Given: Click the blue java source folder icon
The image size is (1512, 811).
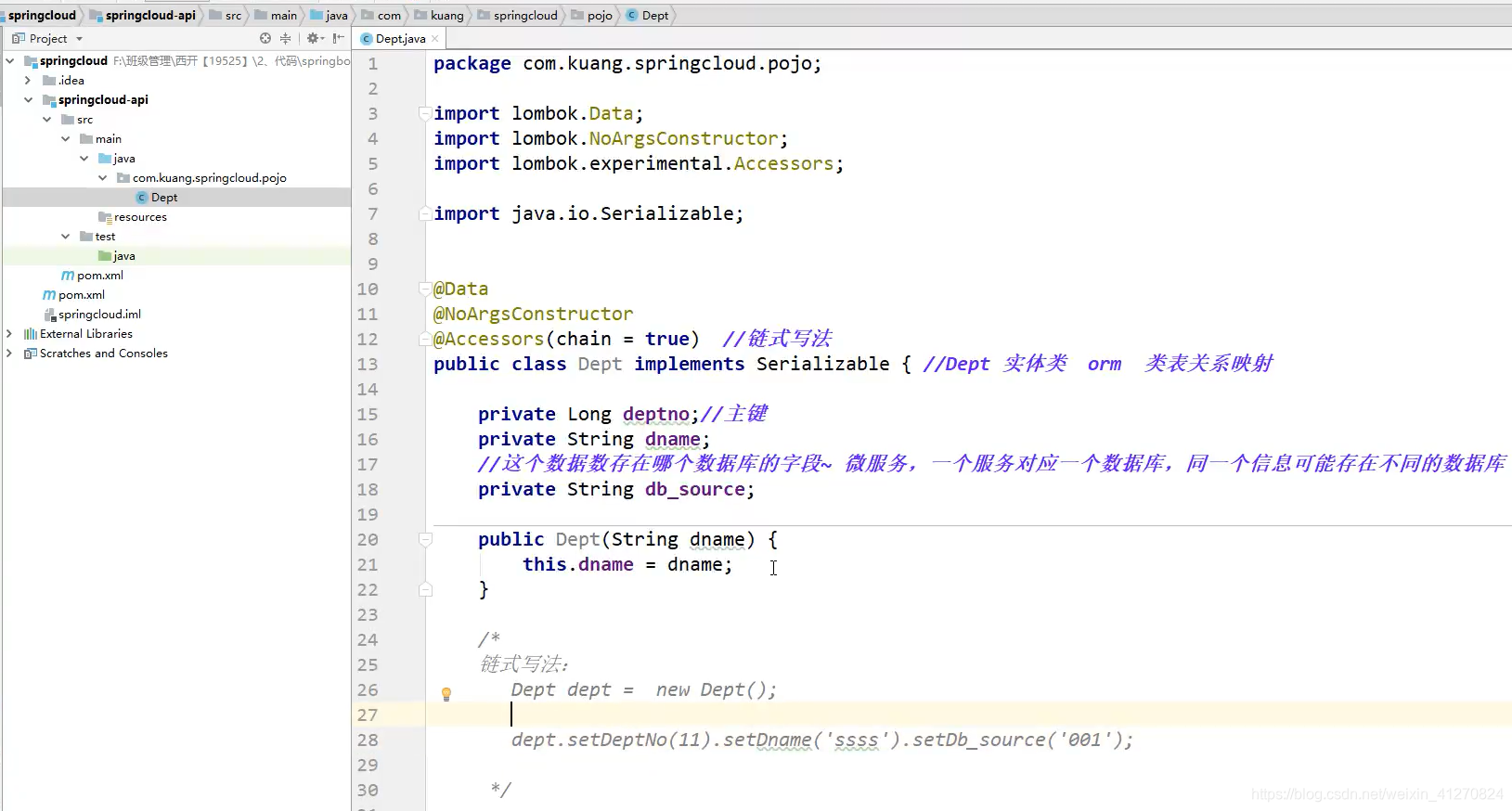Looking at the screenshot, I should pyautogui.click(x=105, y=158).
